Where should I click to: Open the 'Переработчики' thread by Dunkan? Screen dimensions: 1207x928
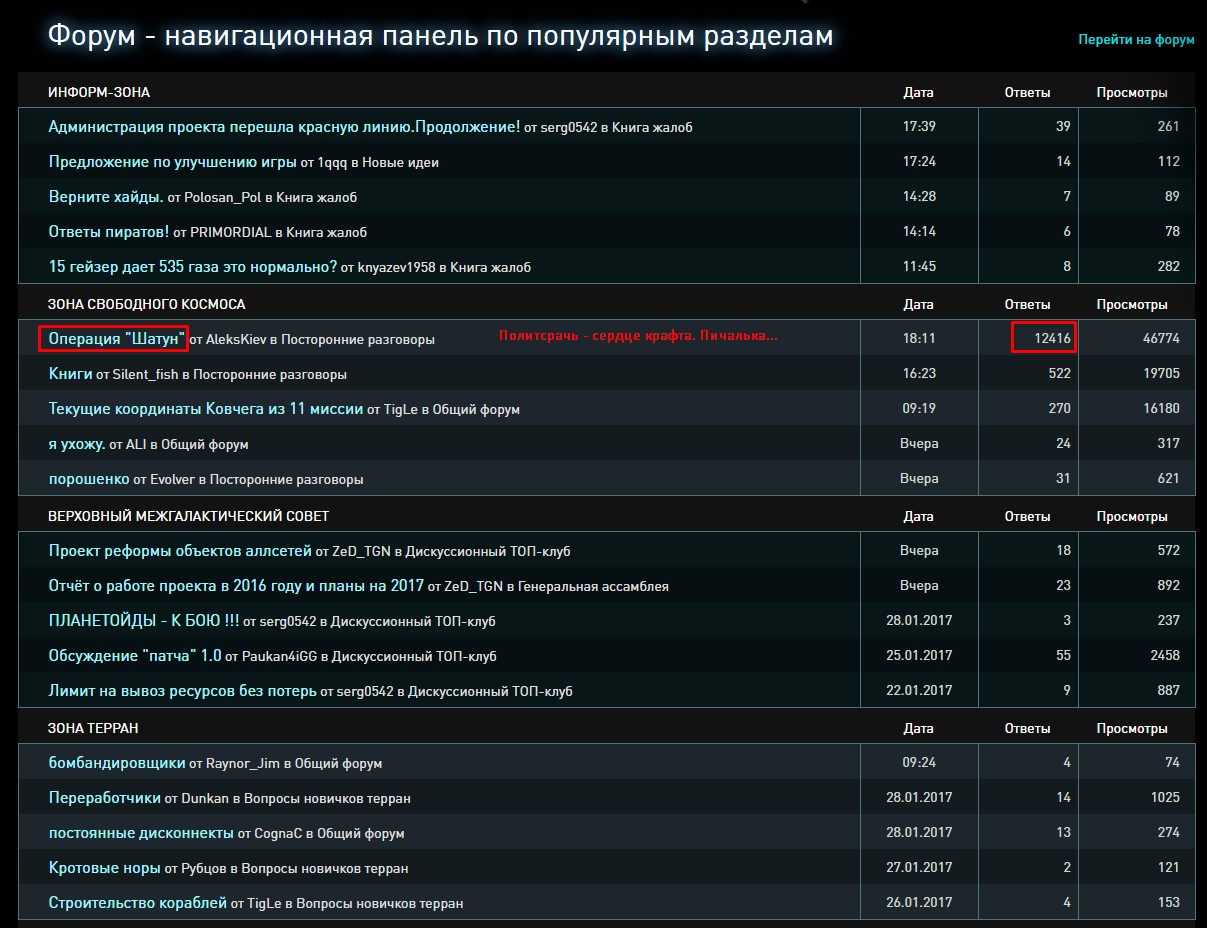click(104, 798)
